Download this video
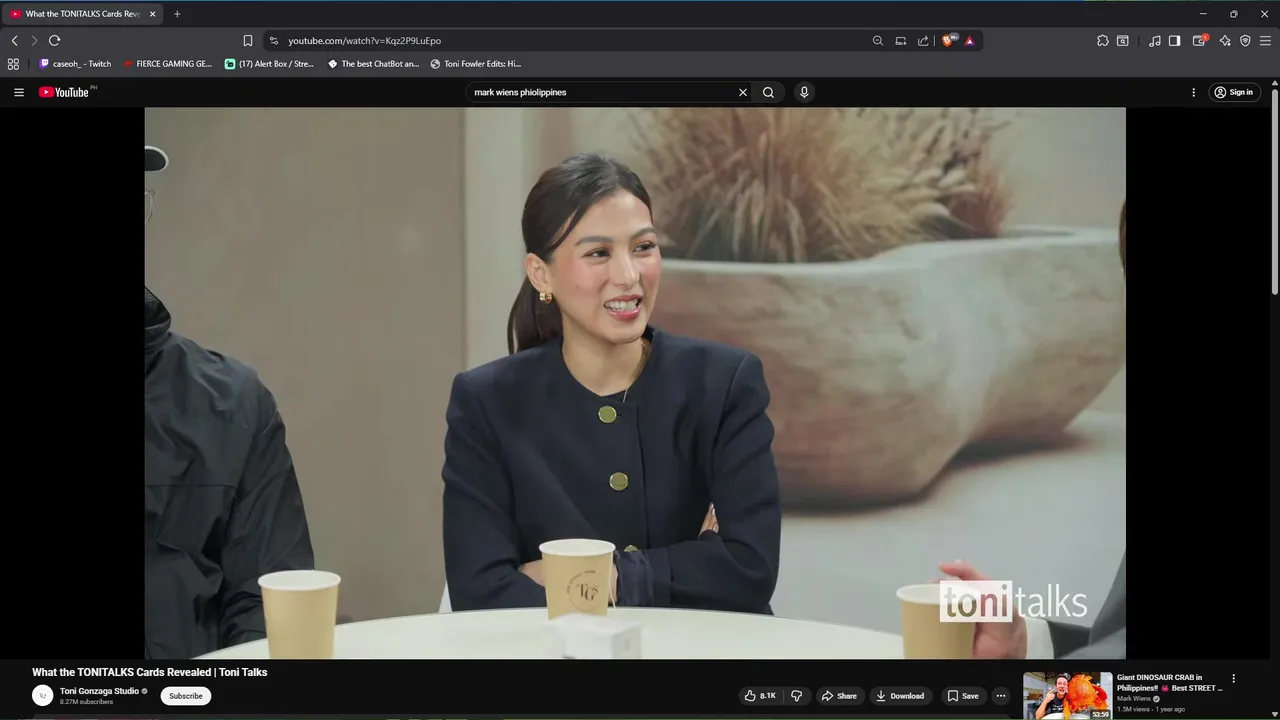Viewport: 1280px width, 720px height. pos(900,696)
